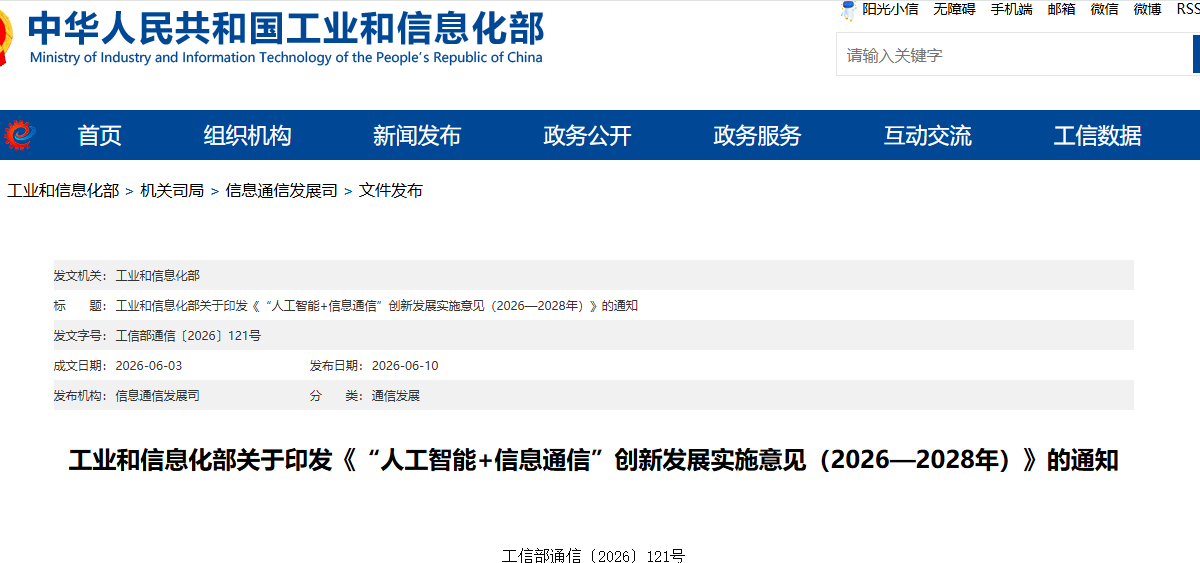
Task: Open the 邮箱 mailbox link
Action: [1061, 9]
